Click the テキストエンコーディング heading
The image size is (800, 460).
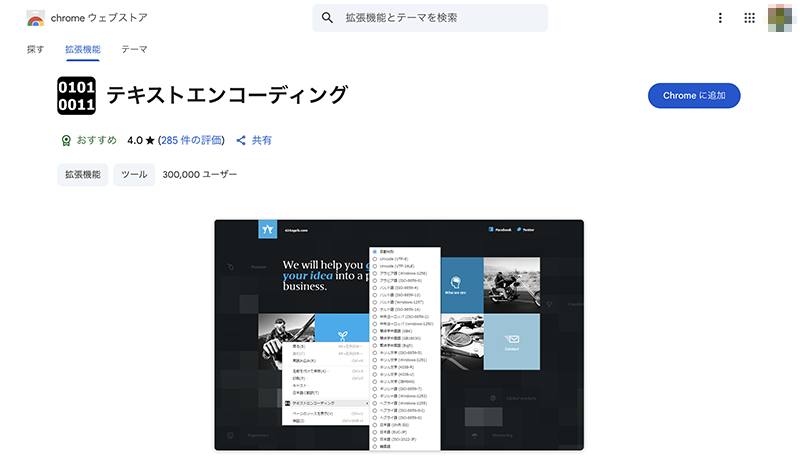click(227, 95)
